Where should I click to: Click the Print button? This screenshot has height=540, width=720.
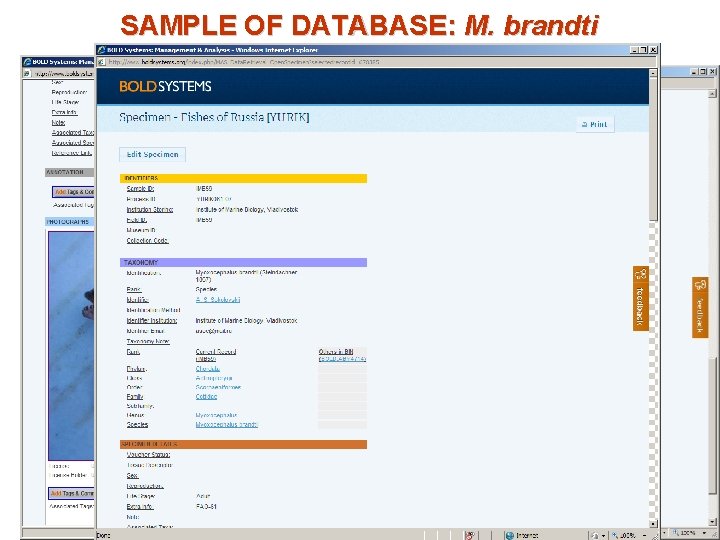[x=595, y=124]
